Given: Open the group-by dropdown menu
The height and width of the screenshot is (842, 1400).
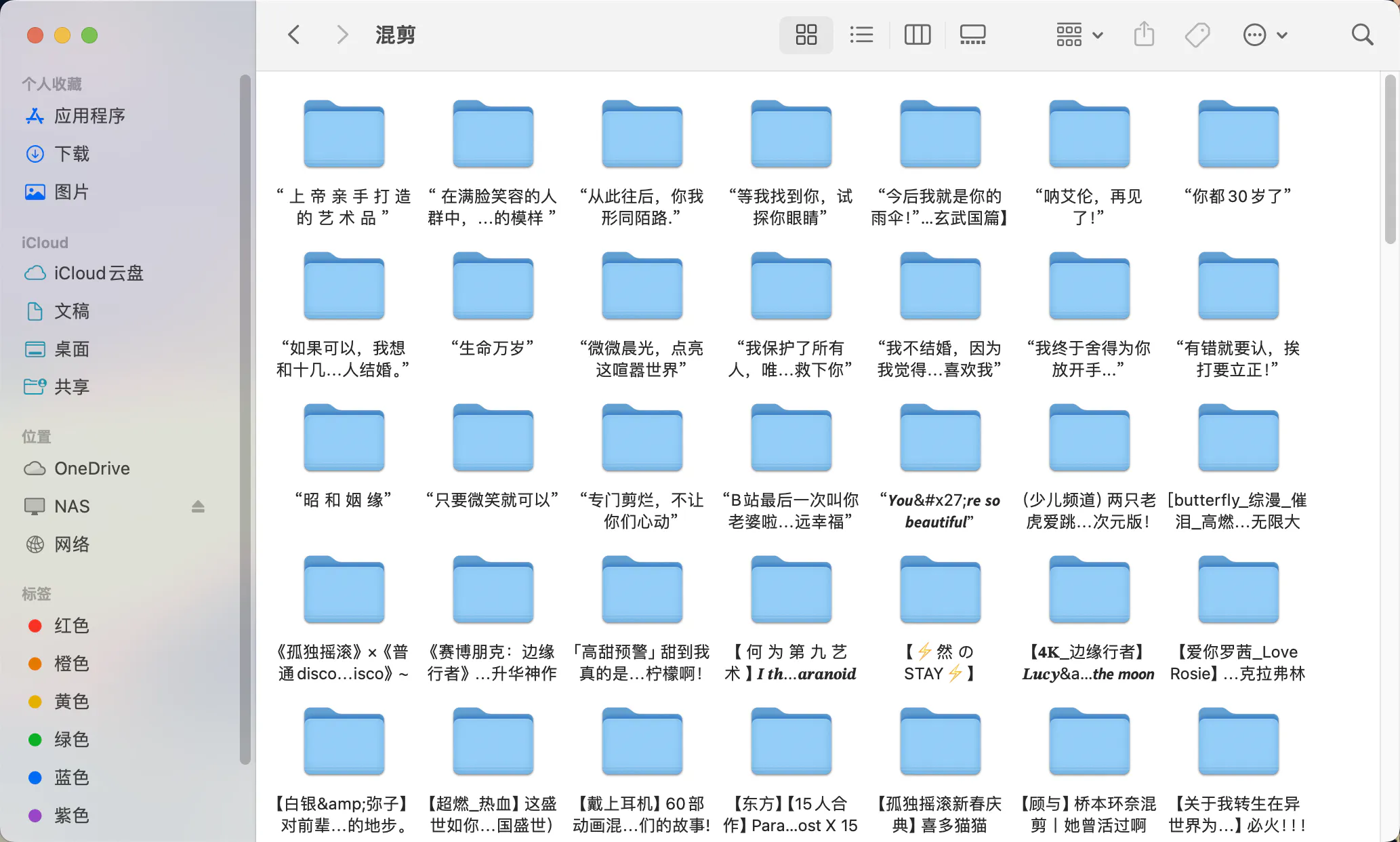Looking at the screenshot, I should pos(1079,35).
